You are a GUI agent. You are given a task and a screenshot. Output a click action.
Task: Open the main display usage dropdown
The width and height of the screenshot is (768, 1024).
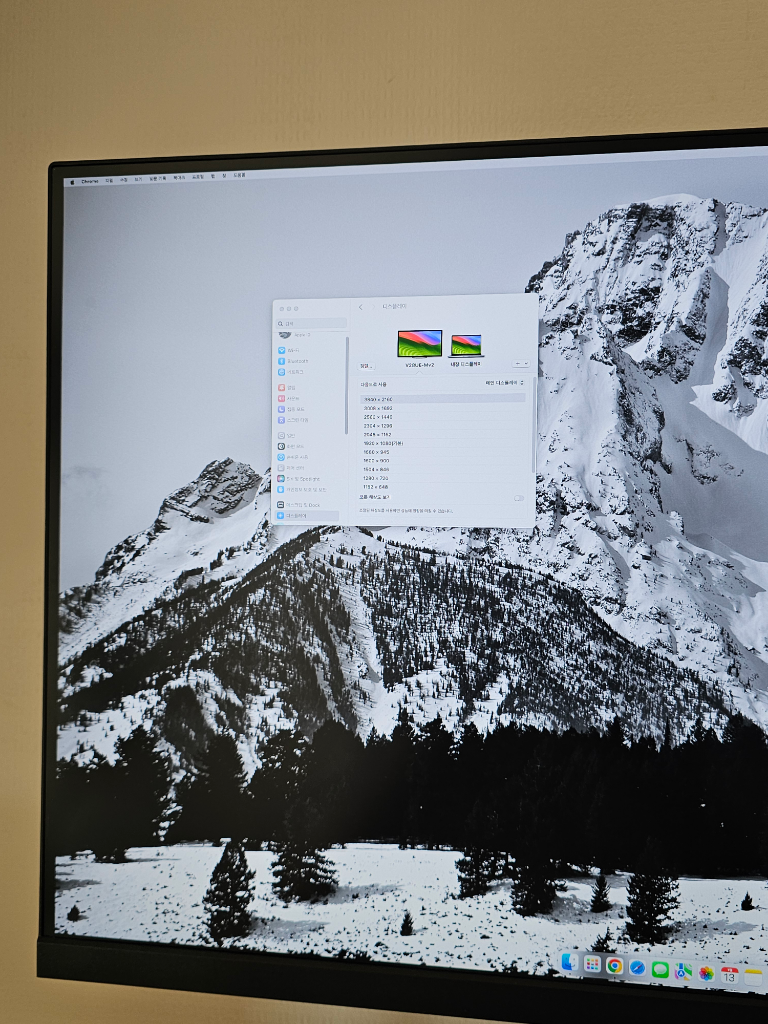503,383
